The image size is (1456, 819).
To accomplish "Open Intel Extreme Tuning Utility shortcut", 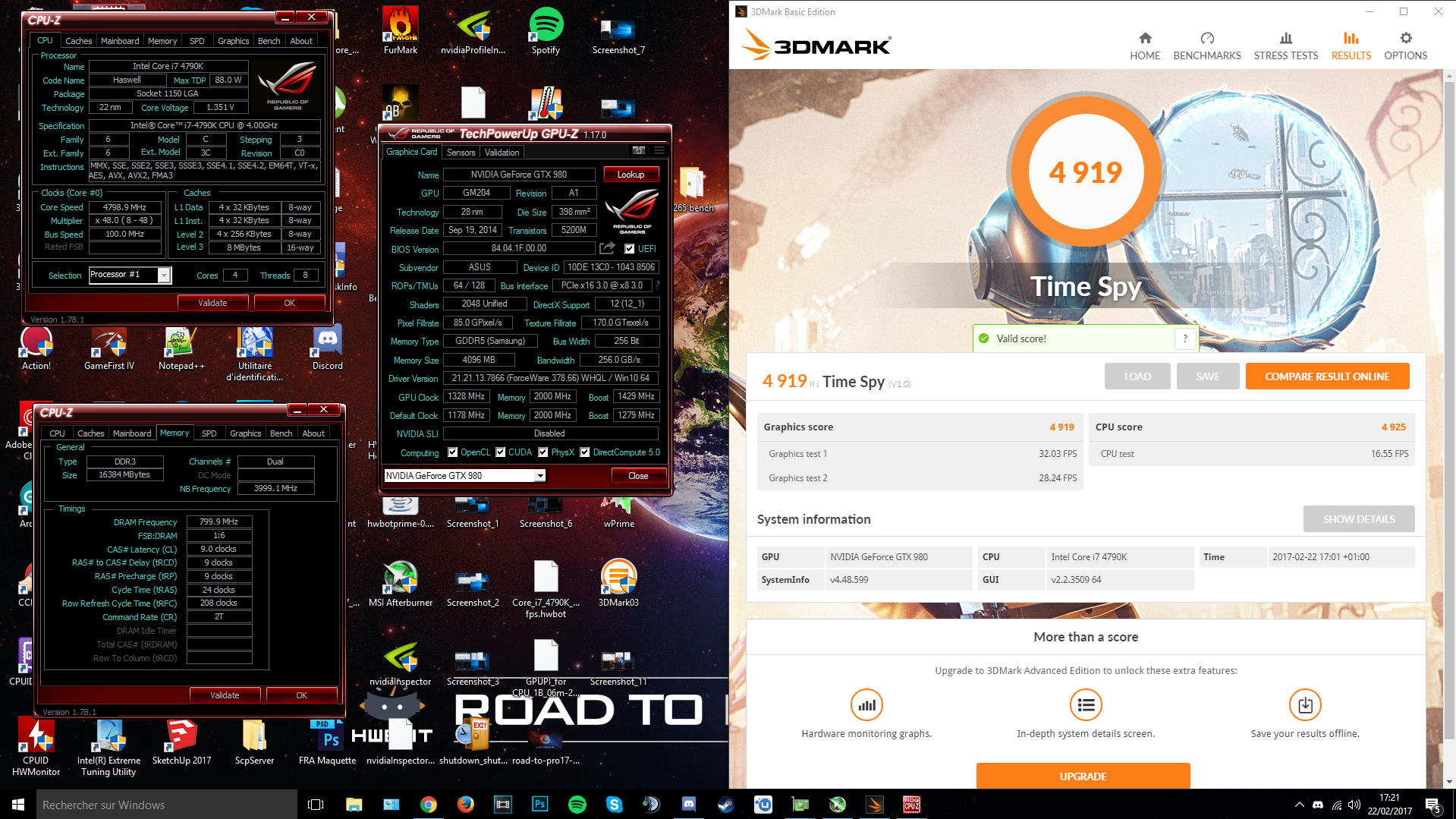I will click(108, 747).
